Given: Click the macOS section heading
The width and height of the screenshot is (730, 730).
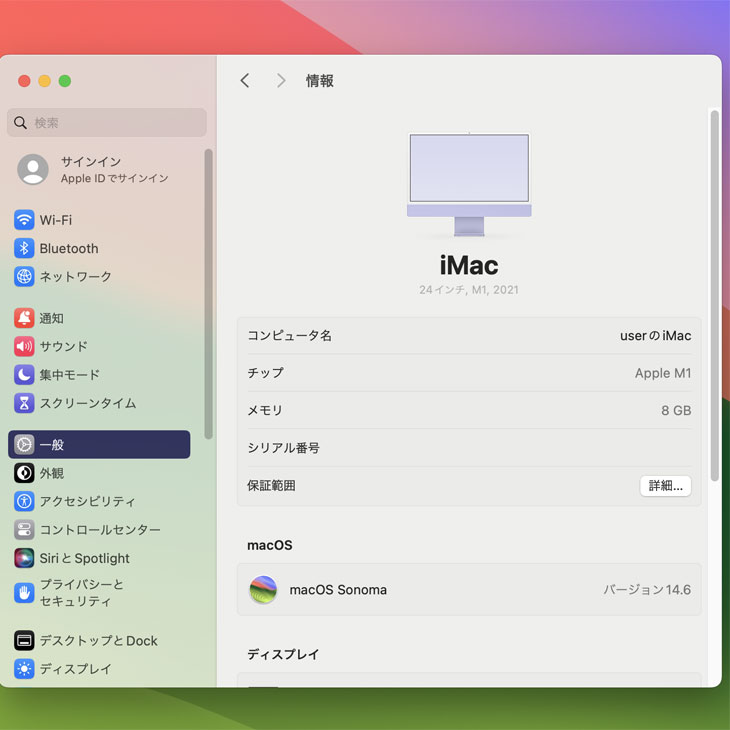Looking at the screenshot, I should [270, 545].
